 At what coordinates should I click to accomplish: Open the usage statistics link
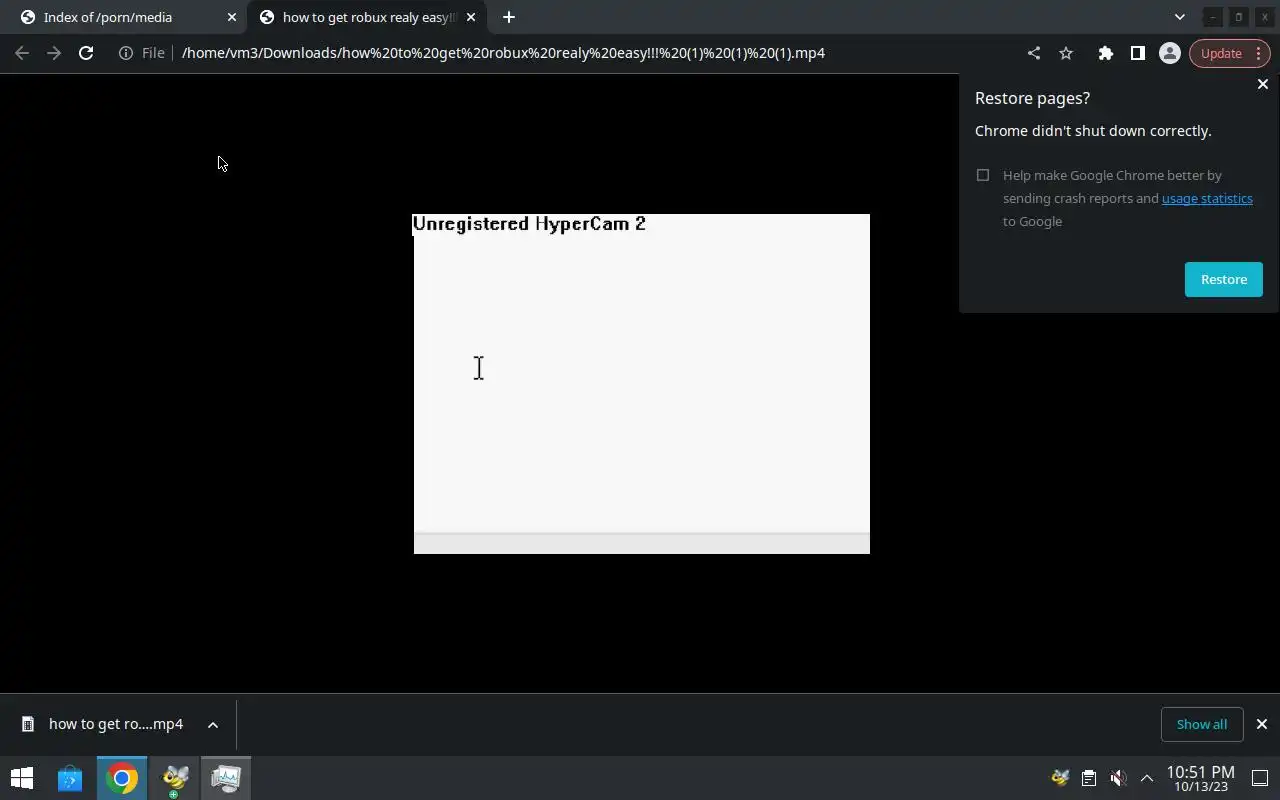click(1207, 198)
